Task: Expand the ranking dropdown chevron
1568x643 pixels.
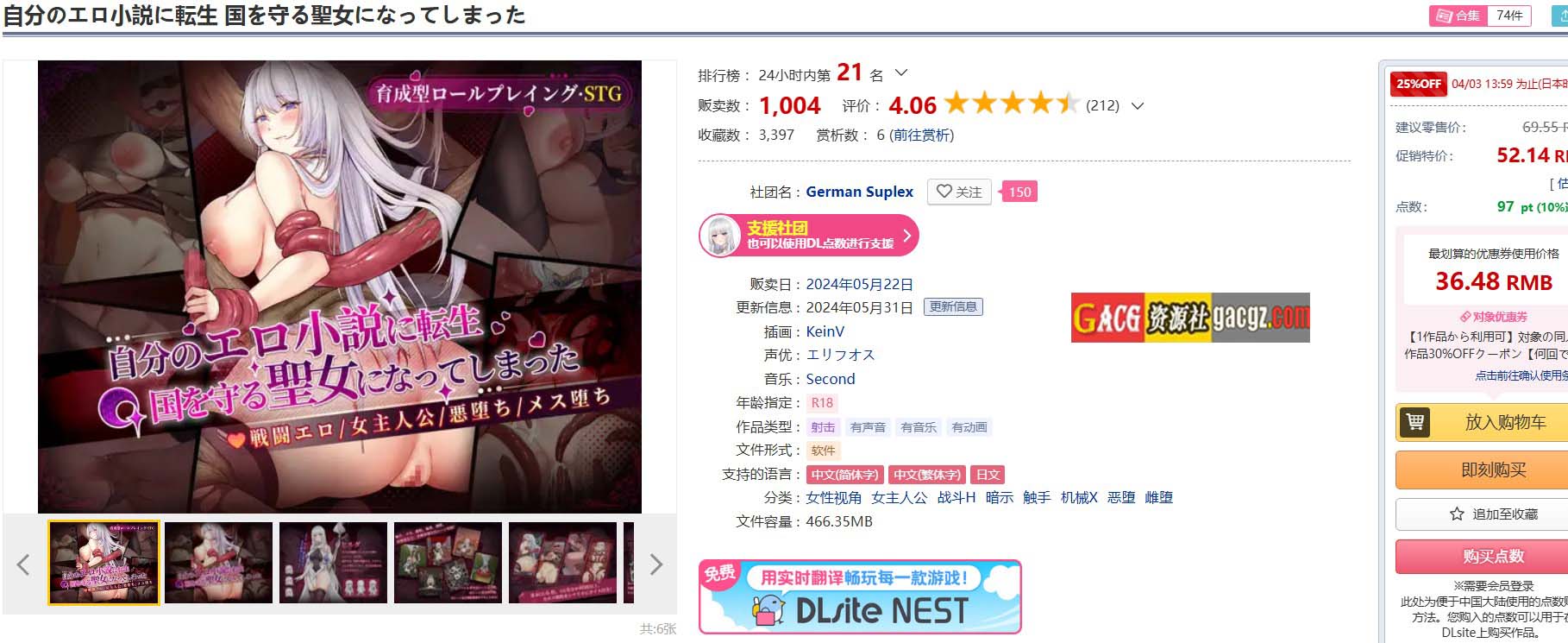Action: (x=901, y=73)
